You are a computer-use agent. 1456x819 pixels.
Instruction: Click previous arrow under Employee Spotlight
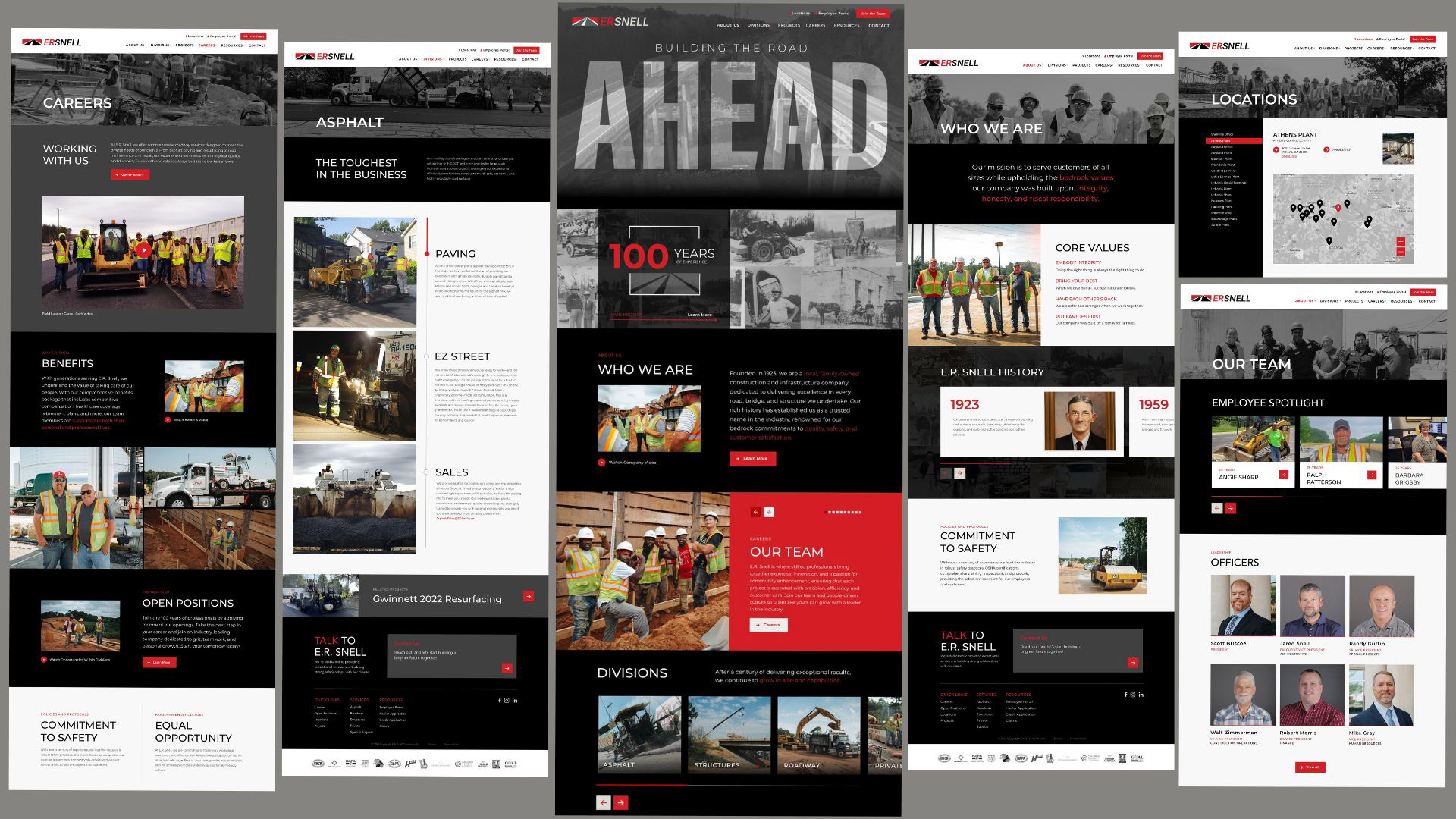coord(1217,508)
